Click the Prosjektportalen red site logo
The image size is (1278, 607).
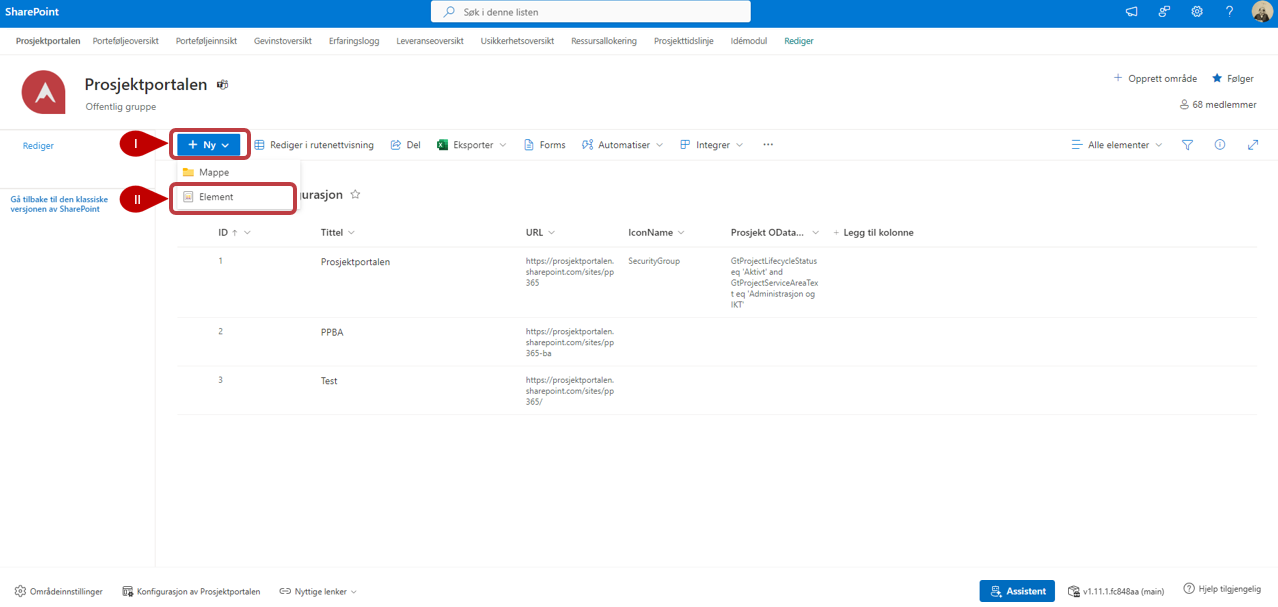pyautogui.click(x=44, y=93)
